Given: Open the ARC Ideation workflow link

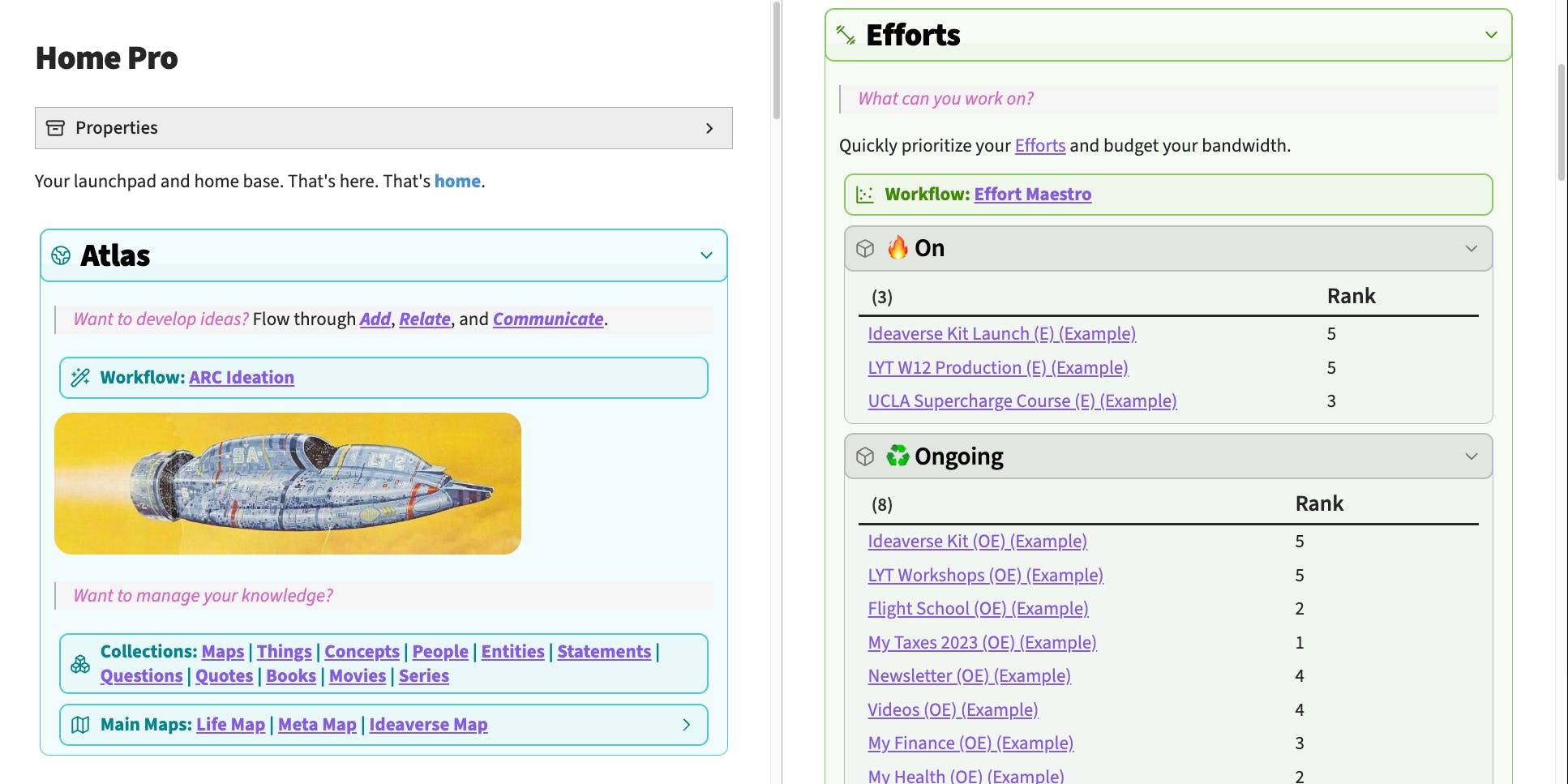Looking at the screenshot, I should point(242,378).
